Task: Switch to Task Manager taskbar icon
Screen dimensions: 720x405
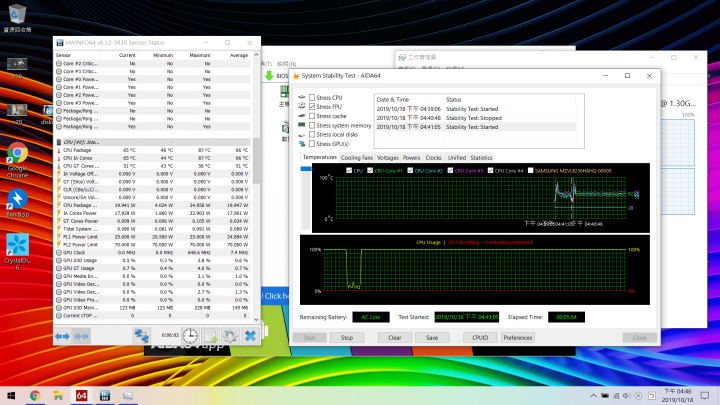Action: (128, 395)
